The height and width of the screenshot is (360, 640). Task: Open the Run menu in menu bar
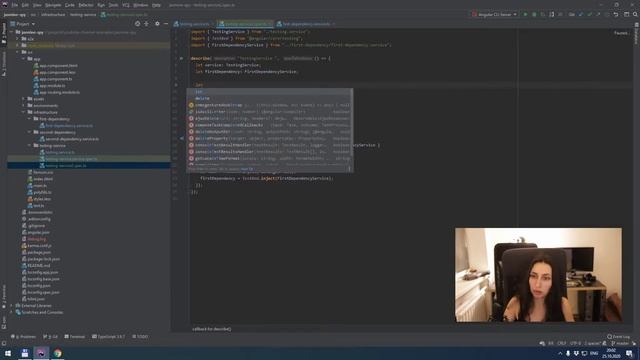[101, 5]
